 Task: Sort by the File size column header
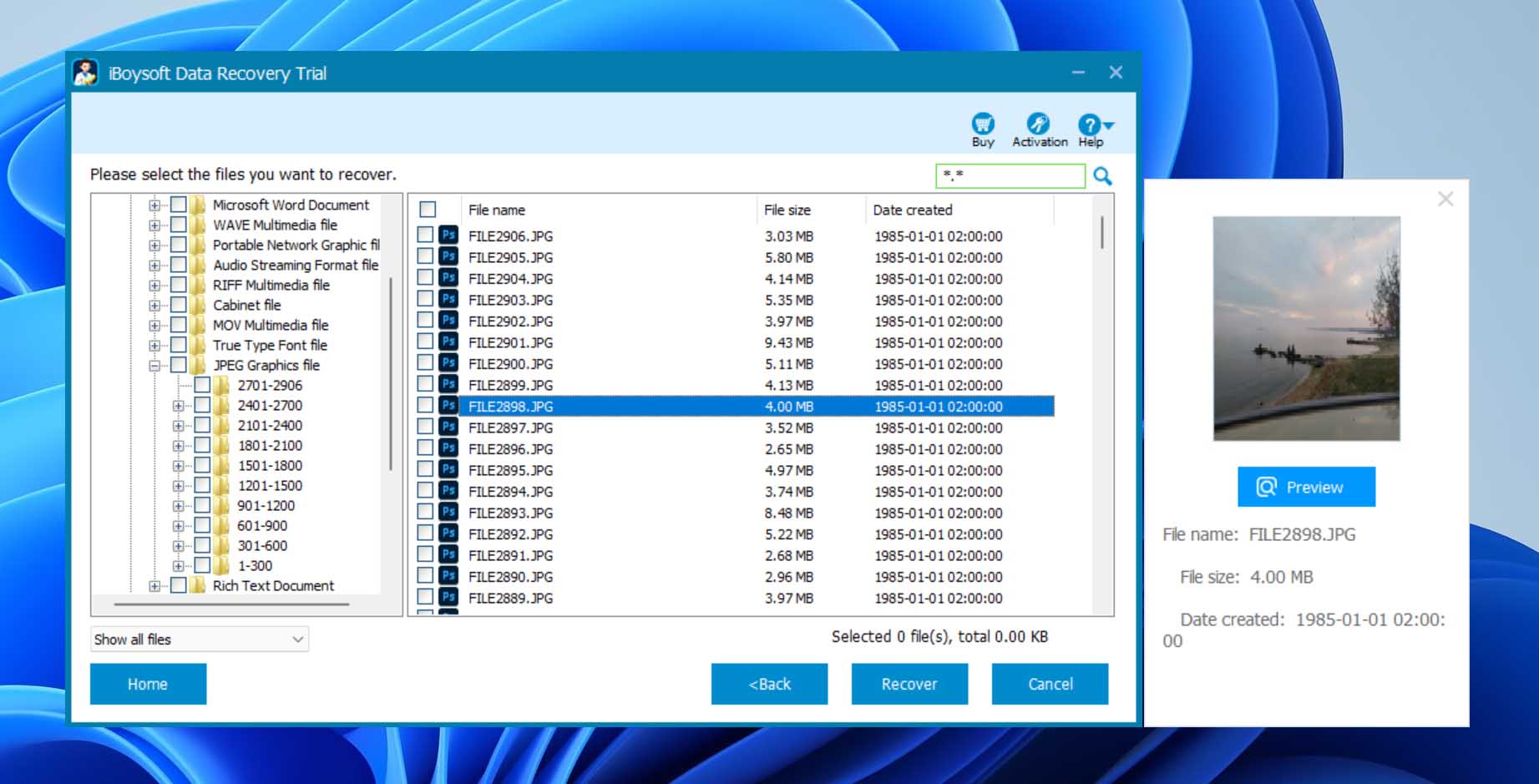click(x=787, y=210)
